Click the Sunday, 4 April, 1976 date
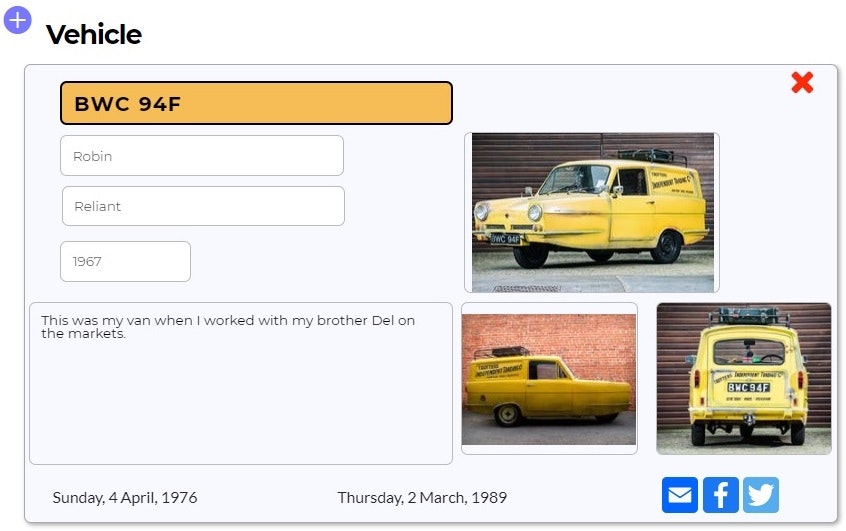 coord(125,497)
